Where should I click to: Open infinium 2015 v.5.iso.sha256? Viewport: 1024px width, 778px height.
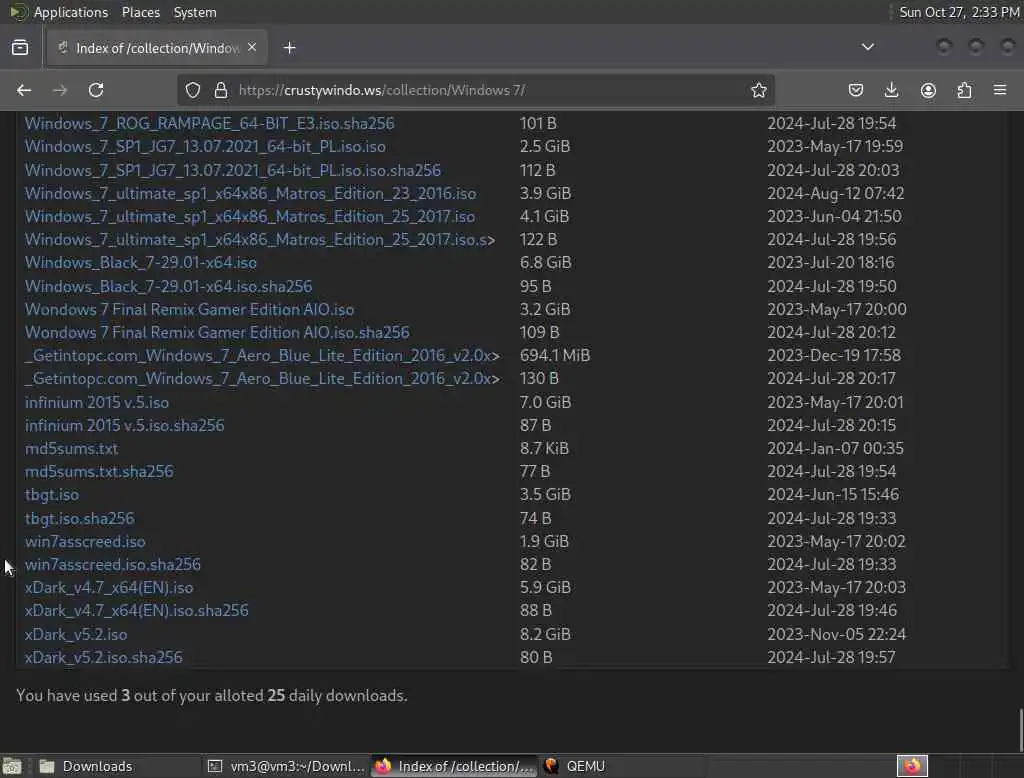point(124,425)
